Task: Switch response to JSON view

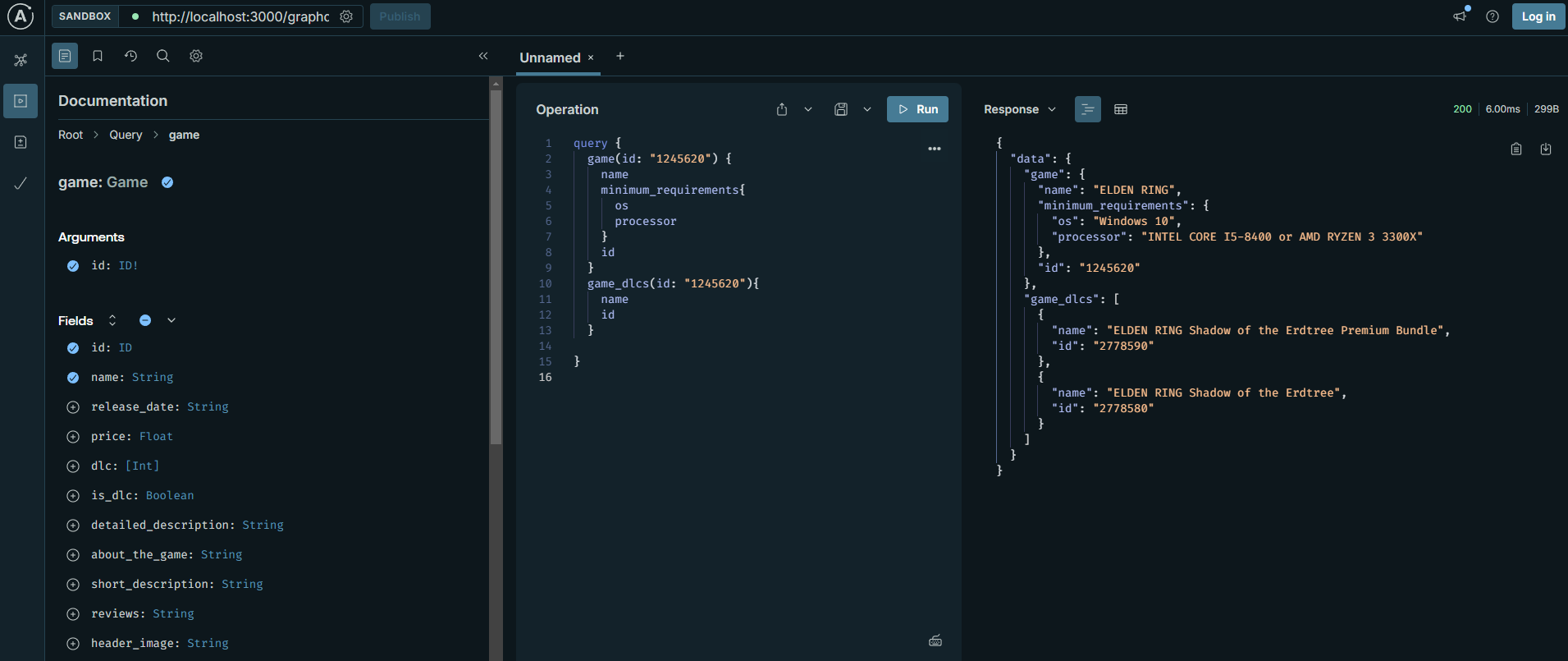Action: (x=1088, y=109)
